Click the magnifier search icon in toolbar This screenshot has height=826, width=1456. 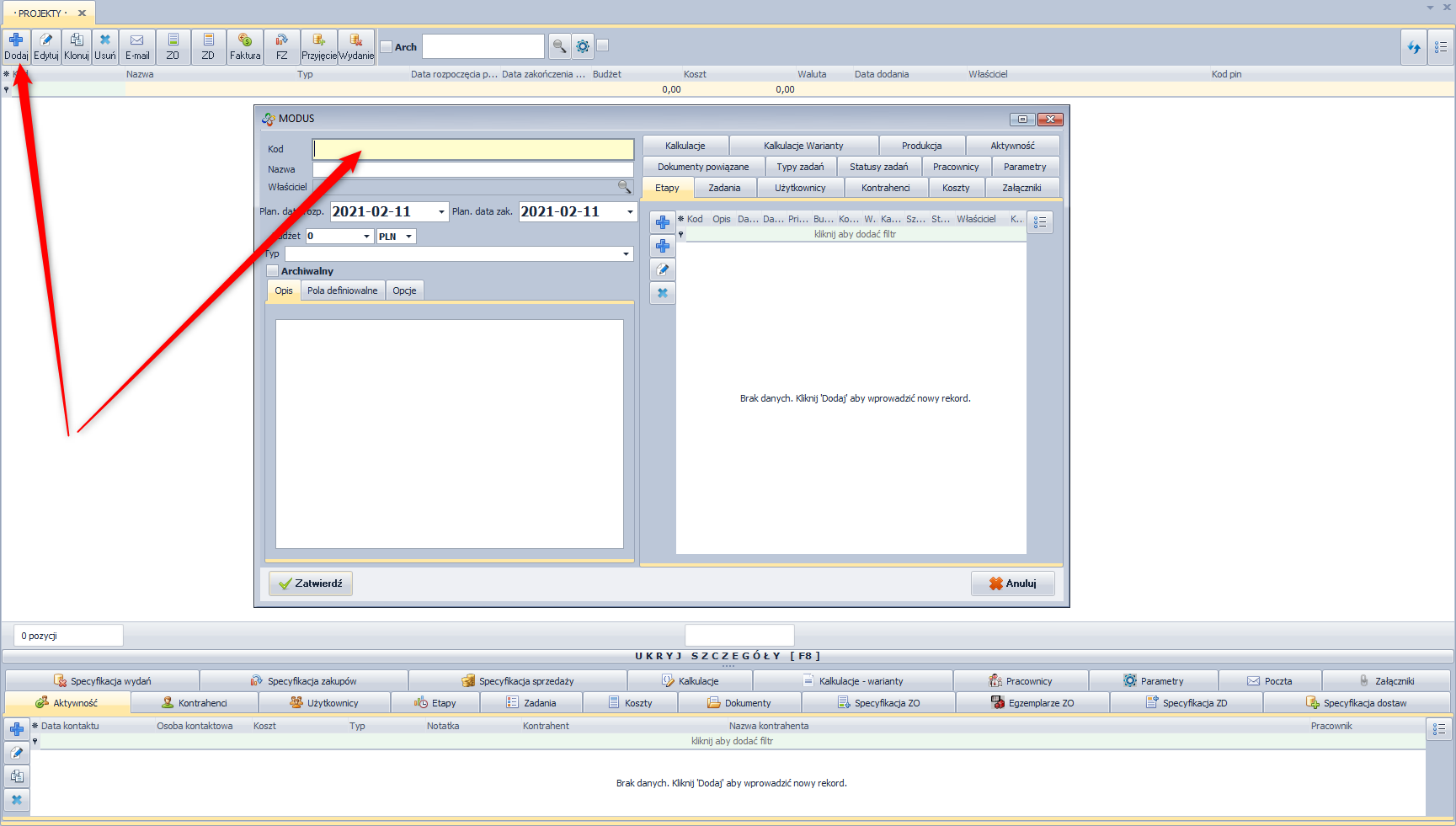pyautogui.click(x=559, y=46)
